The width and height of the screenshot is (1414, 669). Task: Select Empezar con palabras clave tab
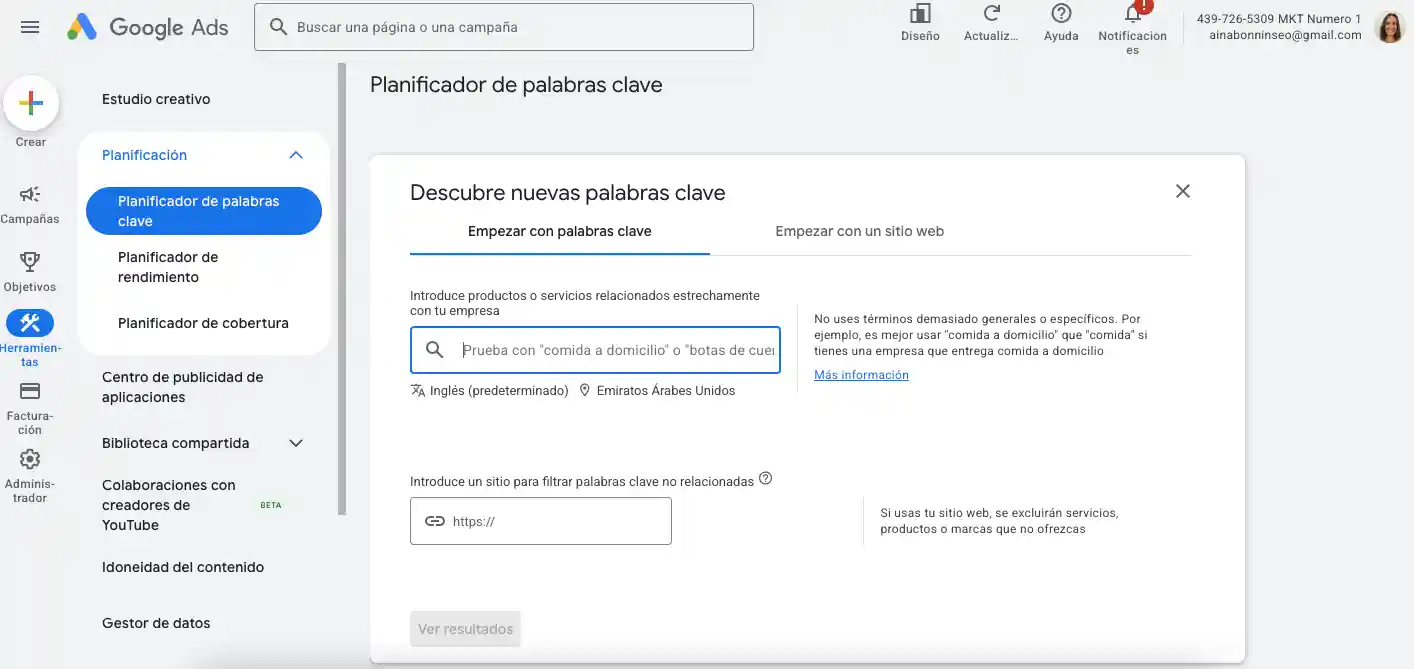[560, 231]
